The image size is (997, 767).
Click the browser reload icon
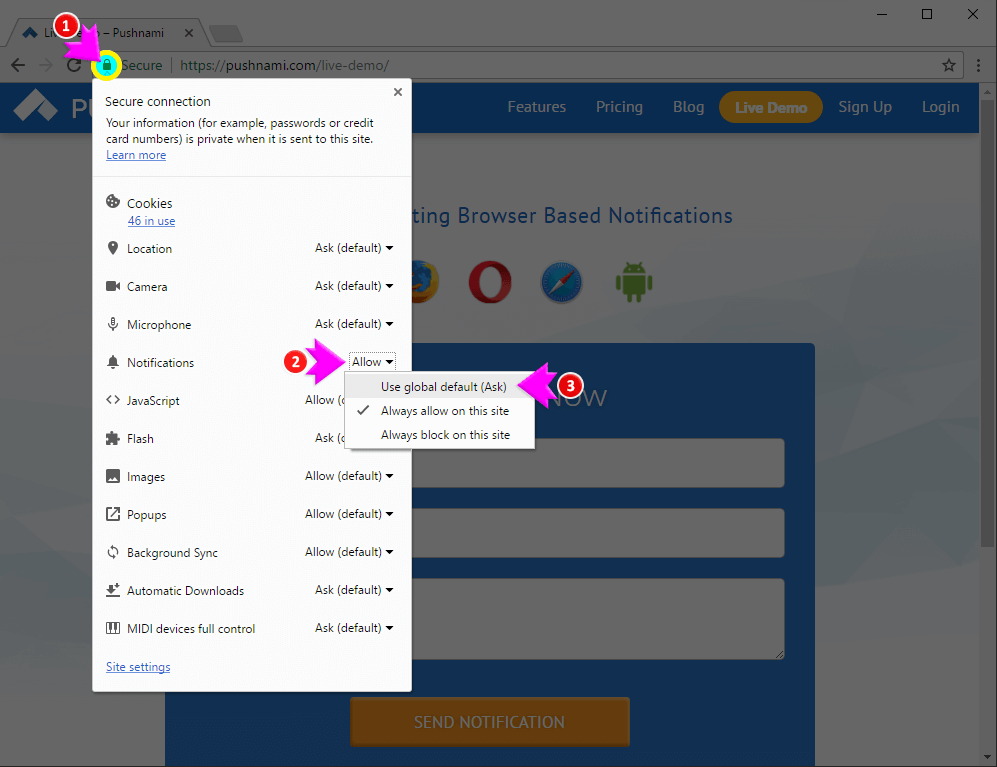74,66
